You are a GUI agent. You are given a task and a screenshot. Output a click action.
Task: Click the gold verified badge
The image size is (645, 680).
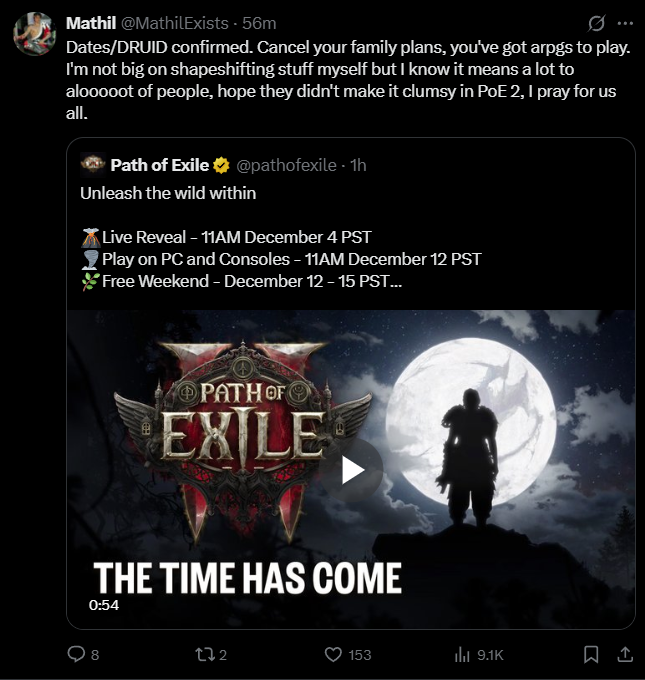221,165
